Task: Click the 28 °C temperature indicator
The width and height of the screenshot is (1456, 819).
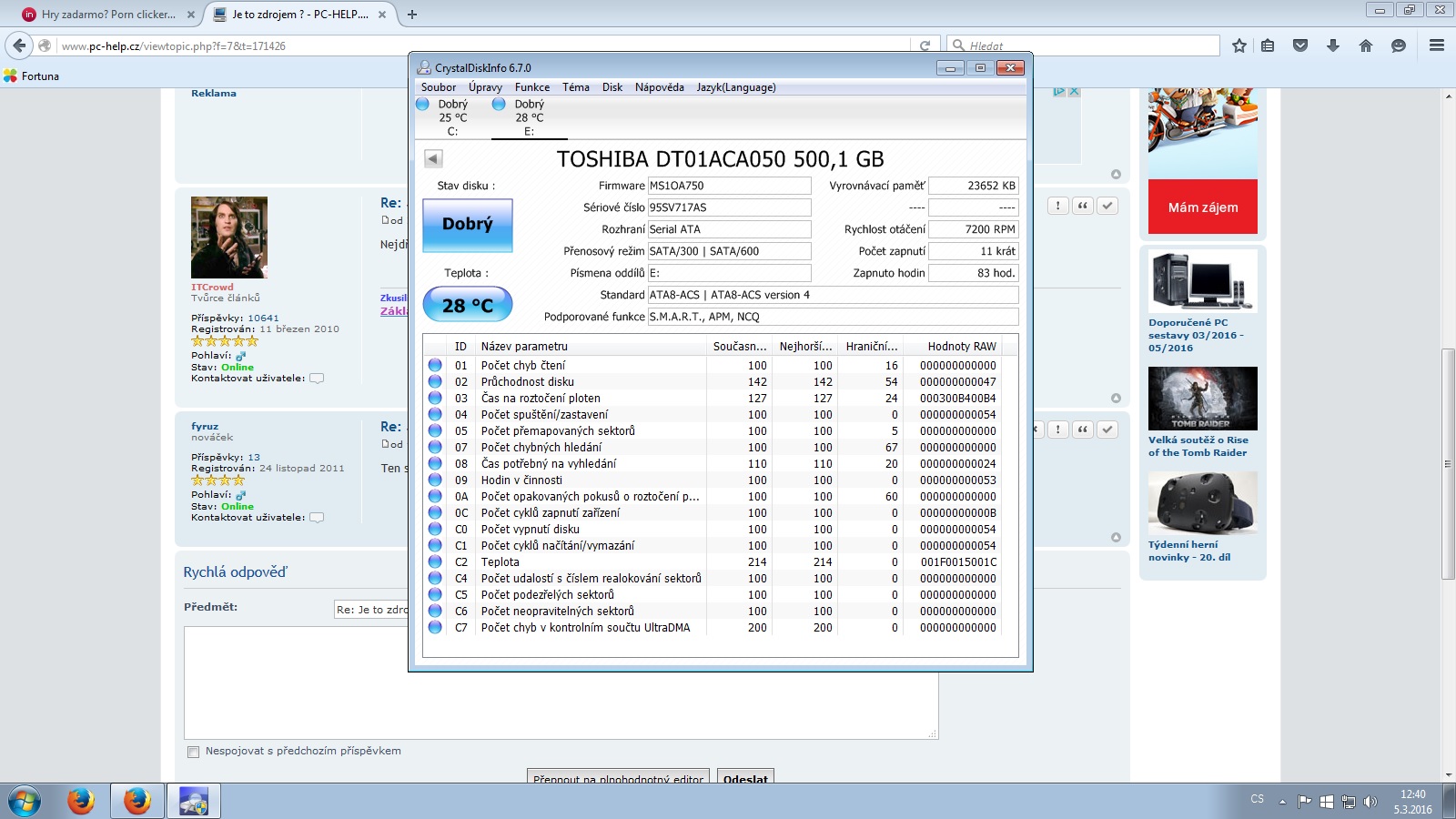Action: pyautogui.click(x=468, y=305)
